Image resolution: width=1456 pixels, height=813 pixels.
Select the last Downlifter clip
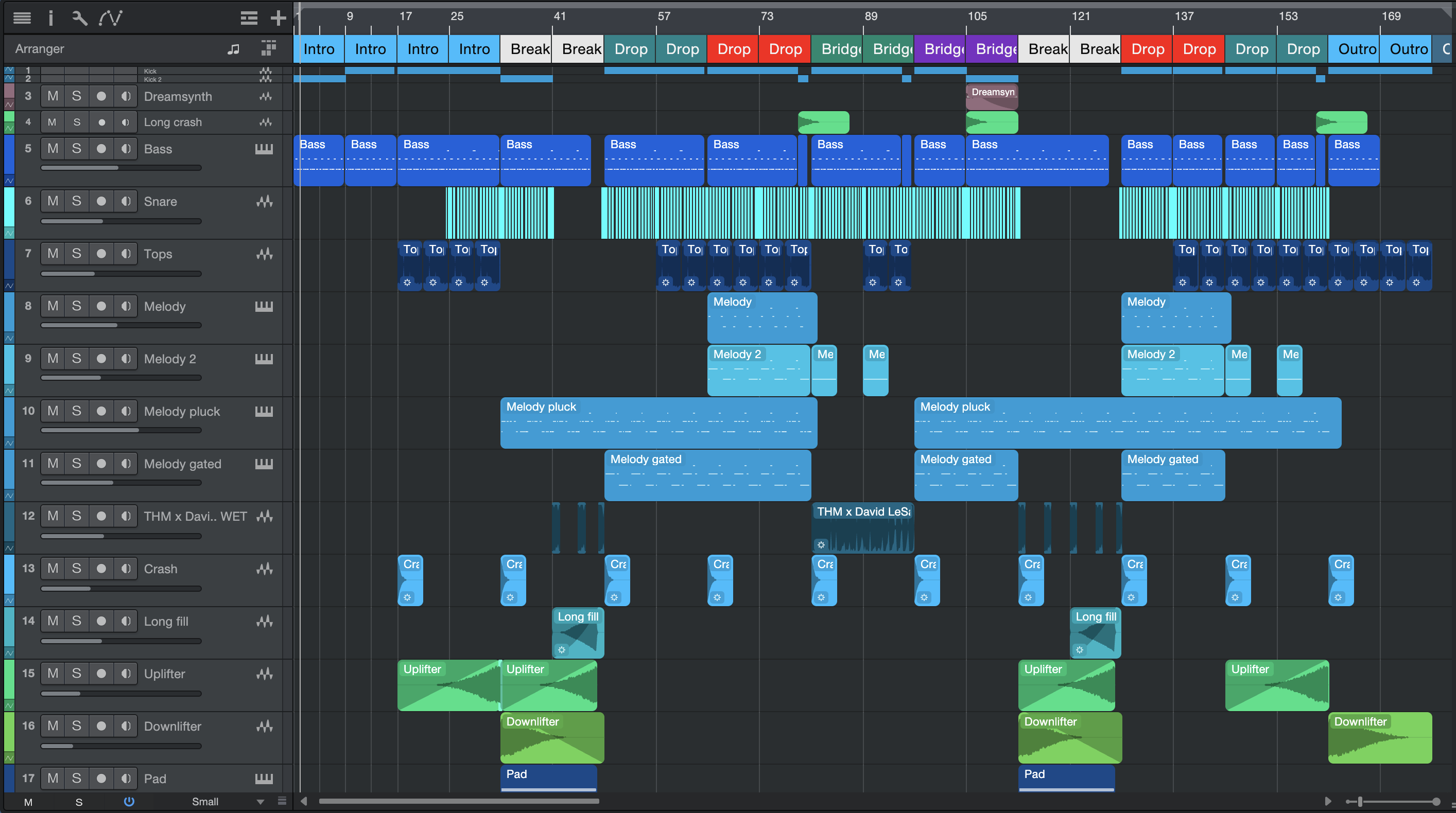(x=1380, y=737)
